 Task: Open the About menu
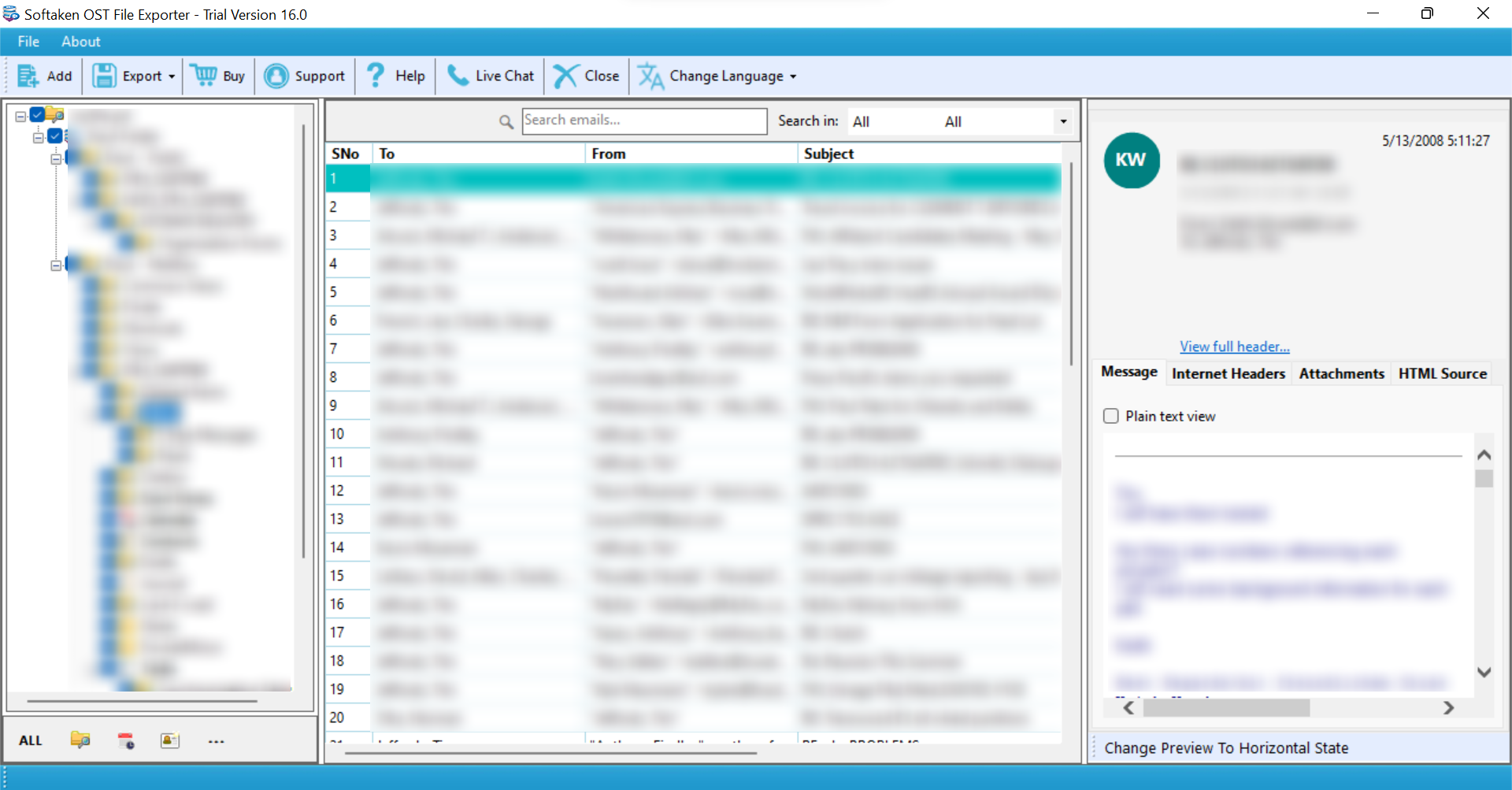80,42
